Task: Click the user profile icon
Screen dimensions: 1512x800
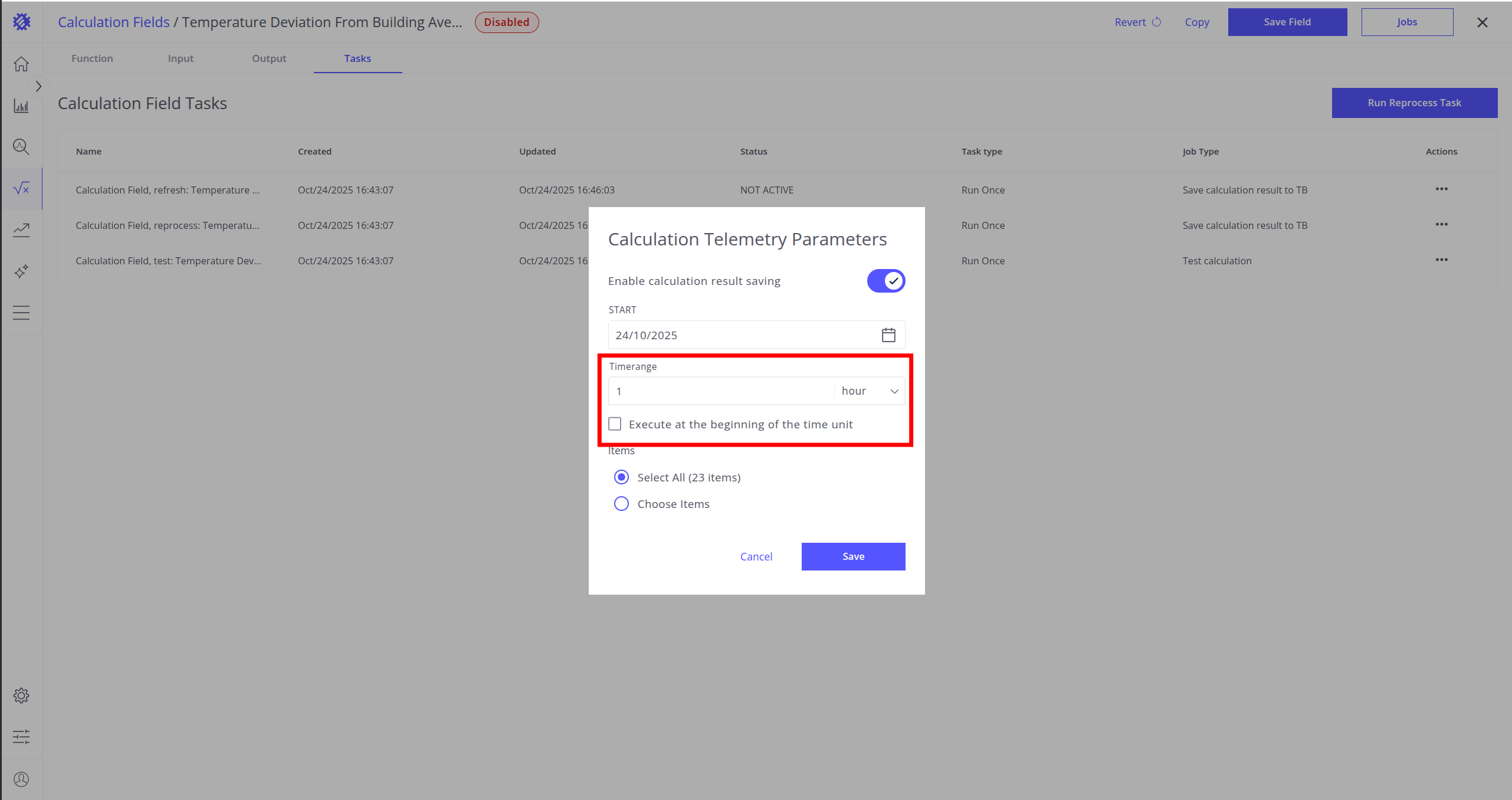Action: (x=21, y=779)
